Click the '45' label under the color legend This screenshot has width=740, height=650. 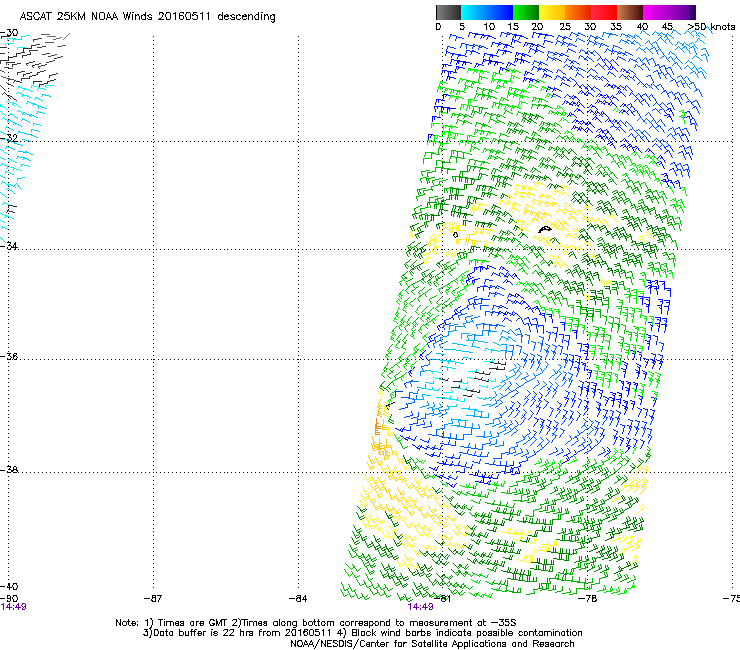667,27
